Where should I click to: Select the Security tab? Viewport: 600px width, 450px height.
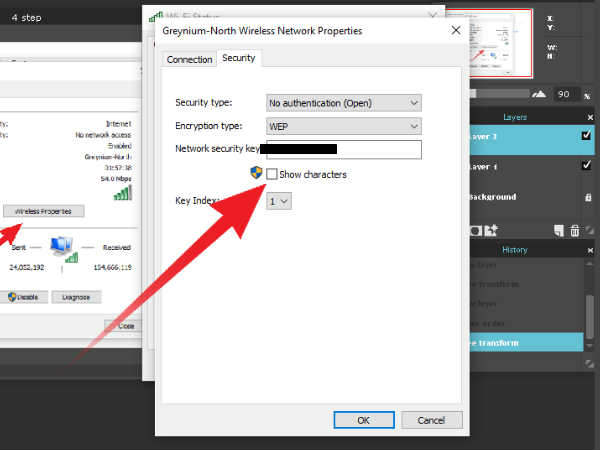[x=238, y=58]
